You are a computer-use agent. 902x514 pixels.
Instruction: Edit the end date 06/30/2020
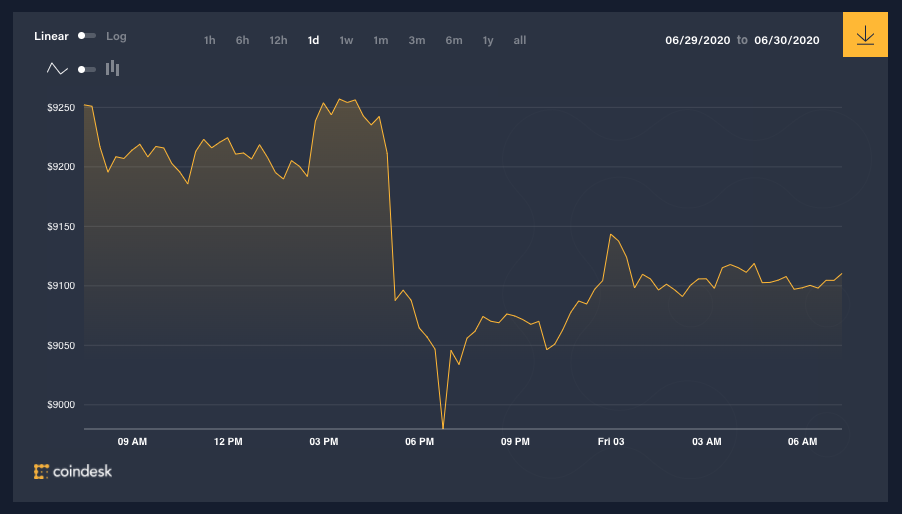tap(787, 40)
